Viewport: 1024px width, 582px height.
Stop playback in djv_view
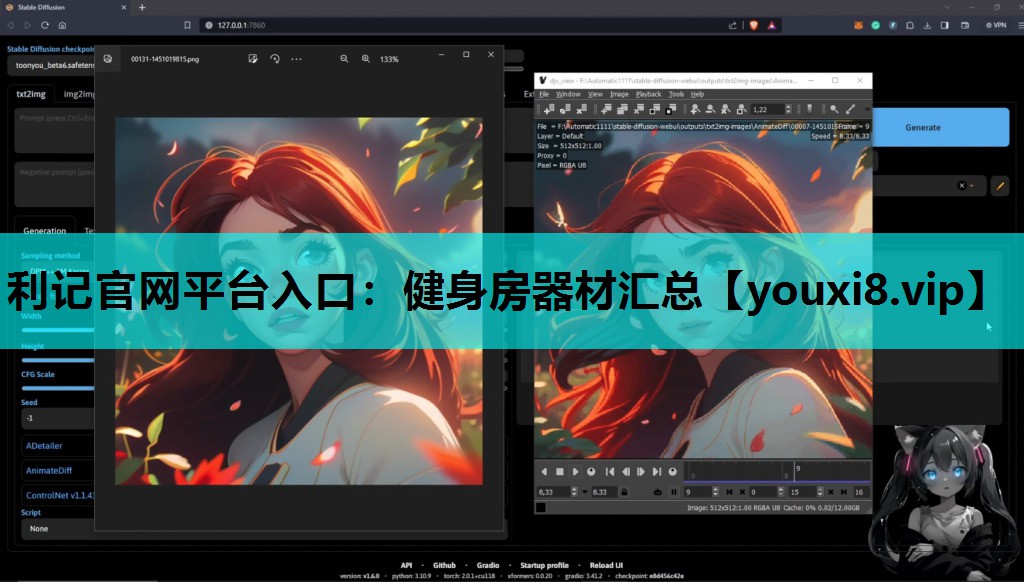tap(560, 472)
